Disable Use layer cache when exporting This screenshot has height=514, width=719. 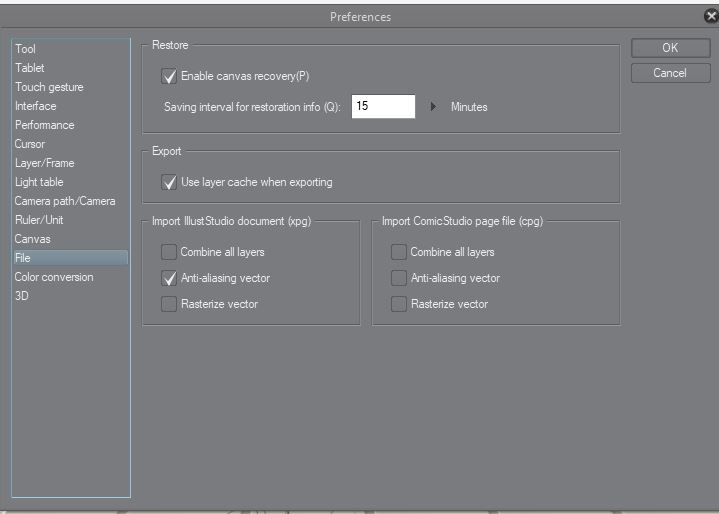(169, 183)
